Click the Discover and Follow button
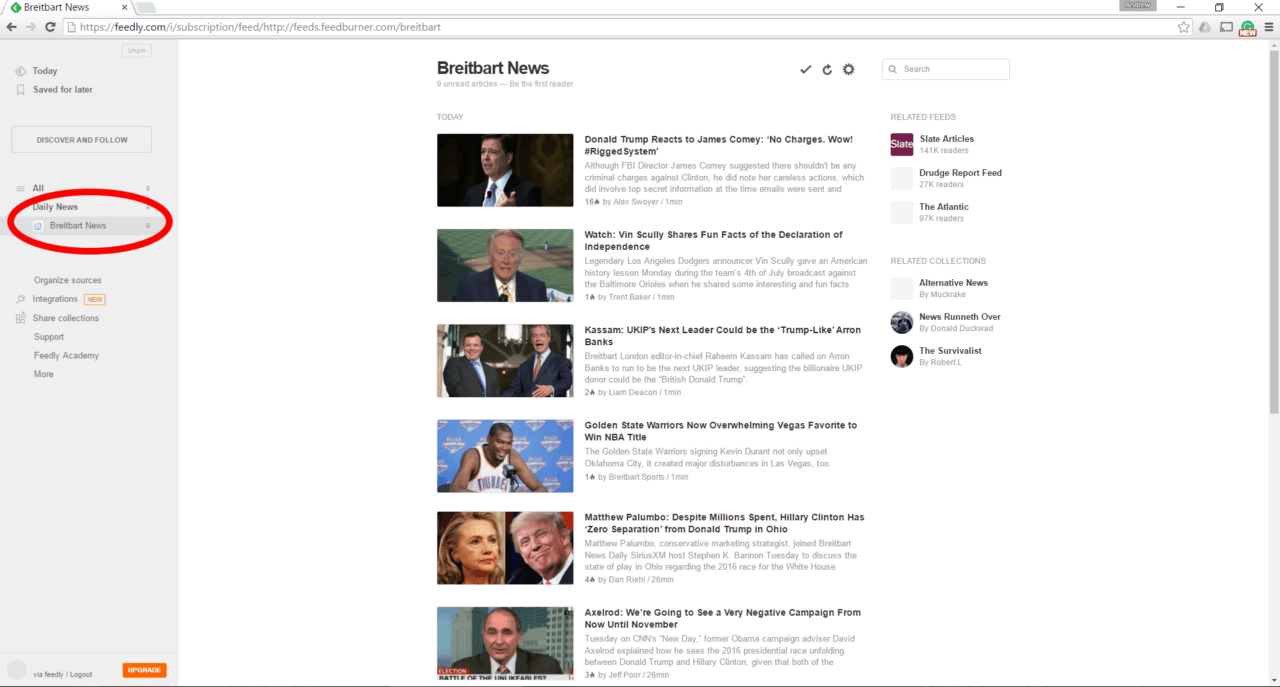 pos(81,140)
